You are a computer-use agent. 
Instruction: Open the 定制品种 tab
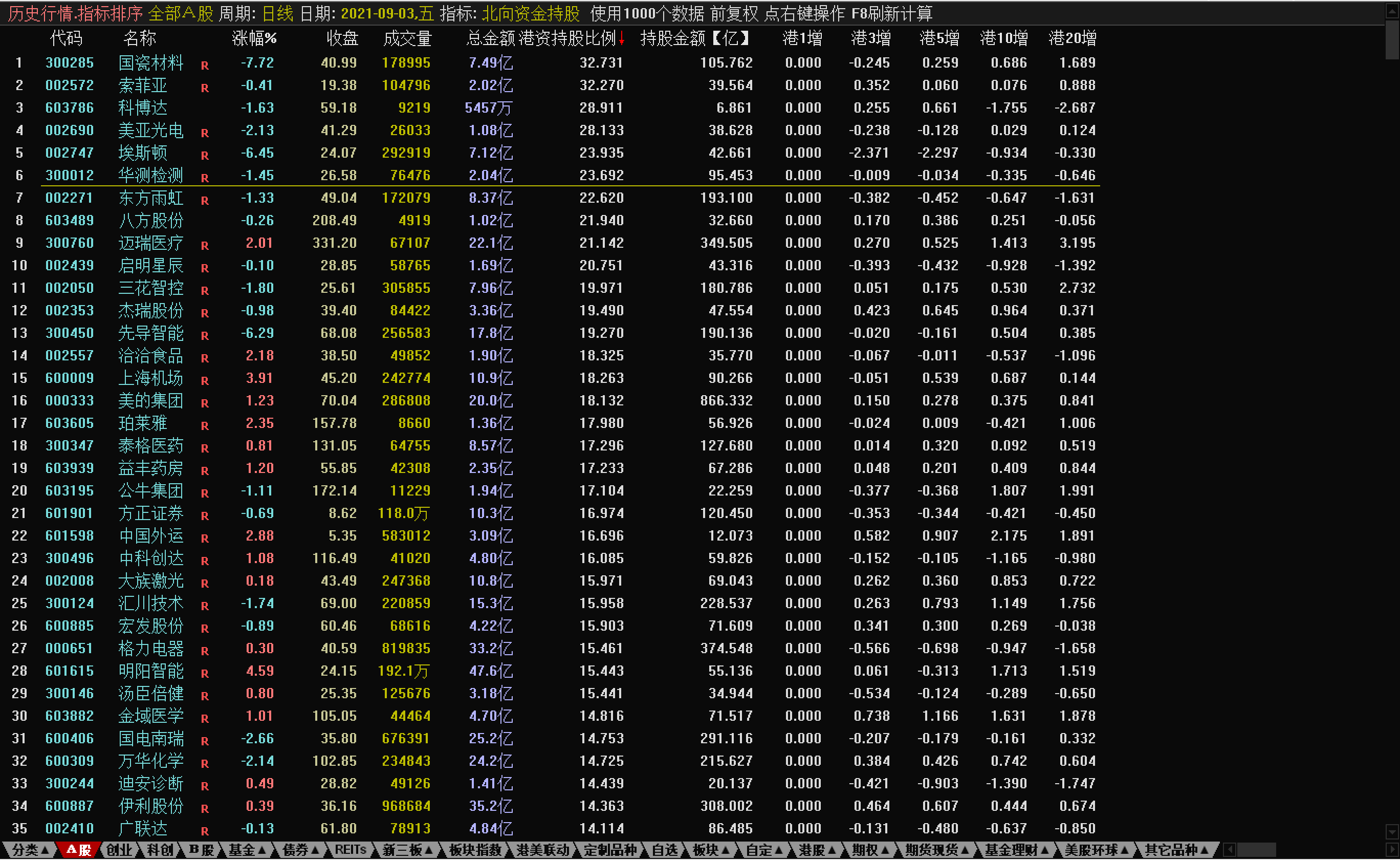coord(609,850)
